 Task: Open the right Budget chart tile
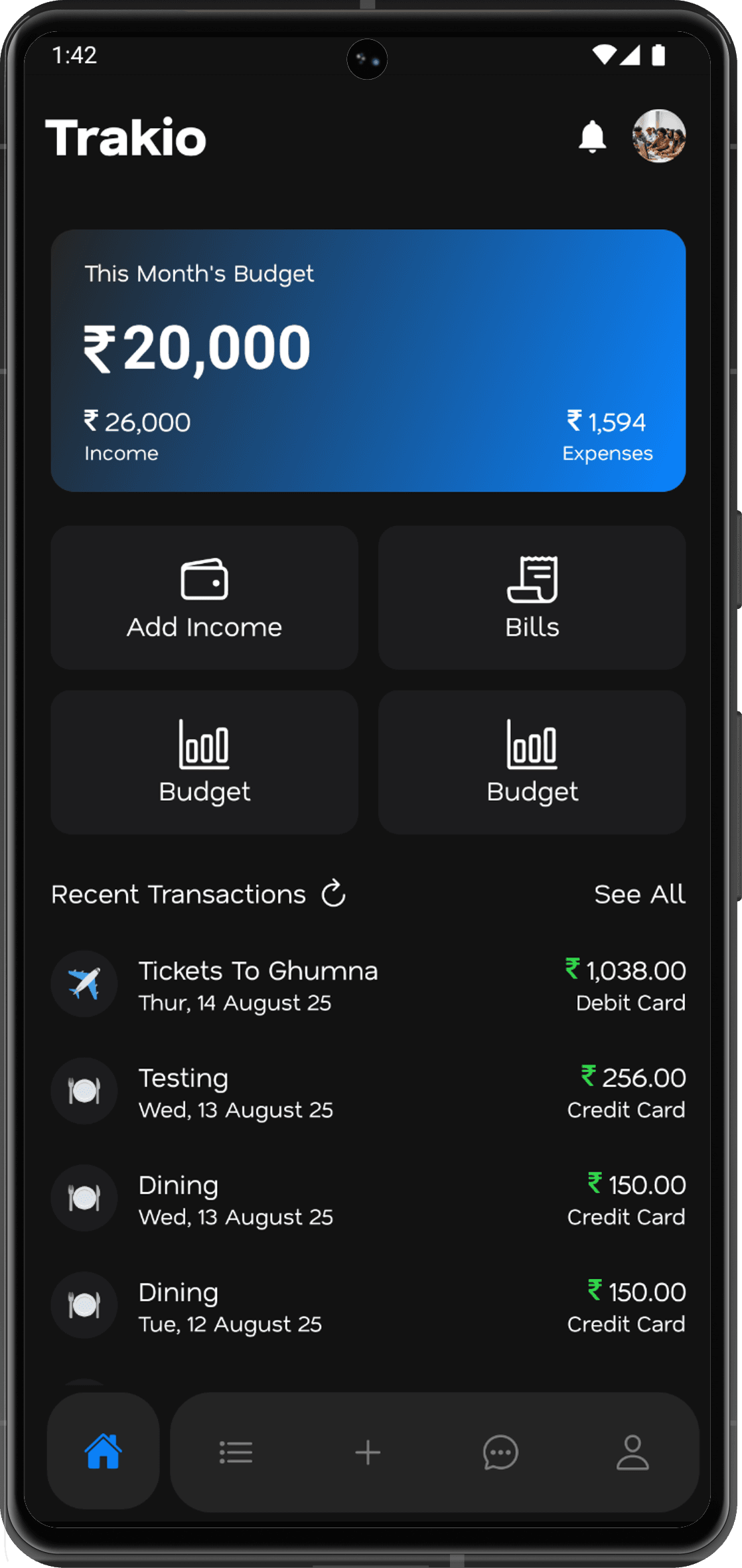pyautogui.click(x=532, y=762)
